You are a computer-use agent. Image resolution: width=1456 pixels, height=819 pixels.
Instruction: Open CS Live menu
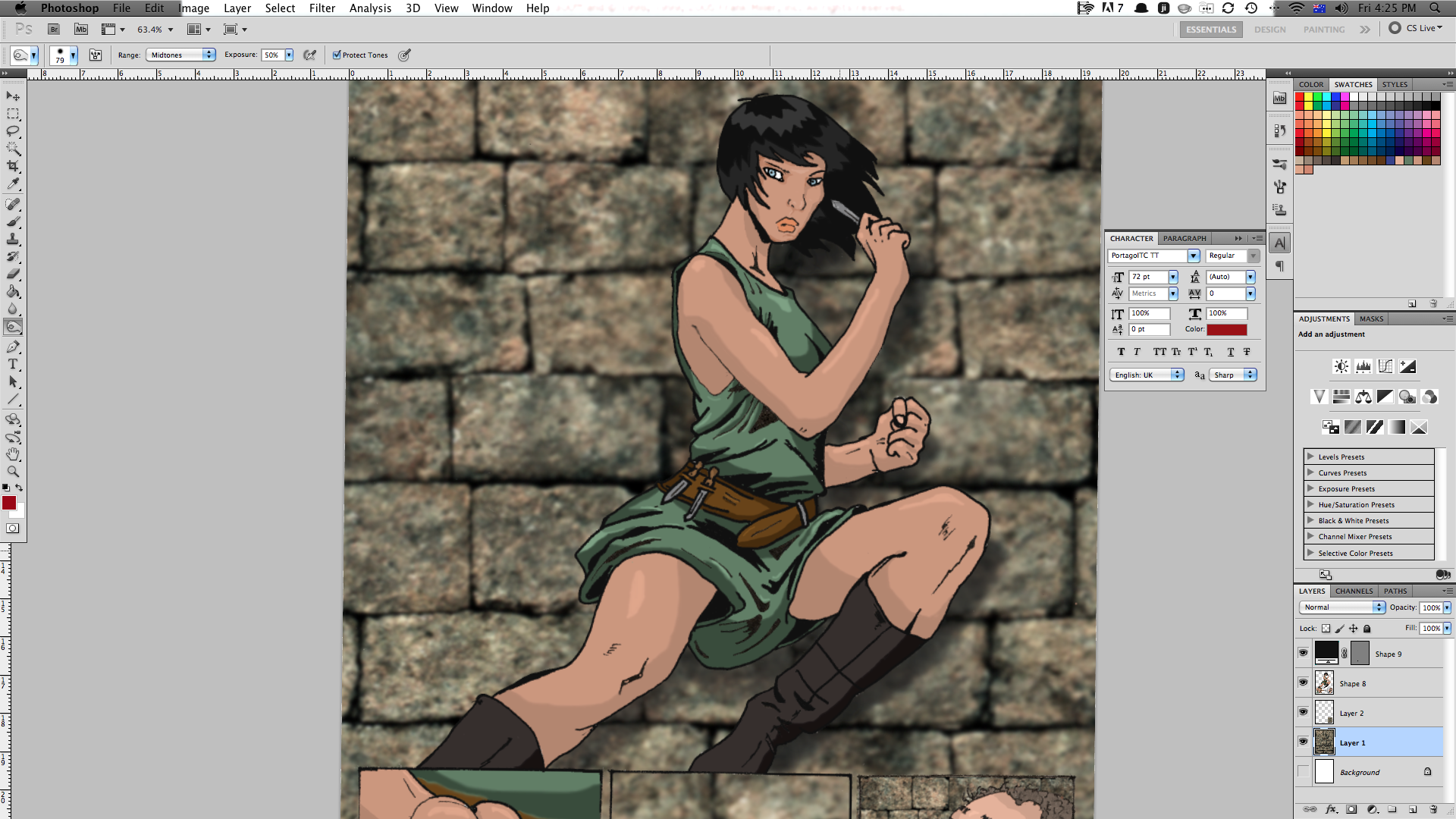click(x=1416, y=28)
